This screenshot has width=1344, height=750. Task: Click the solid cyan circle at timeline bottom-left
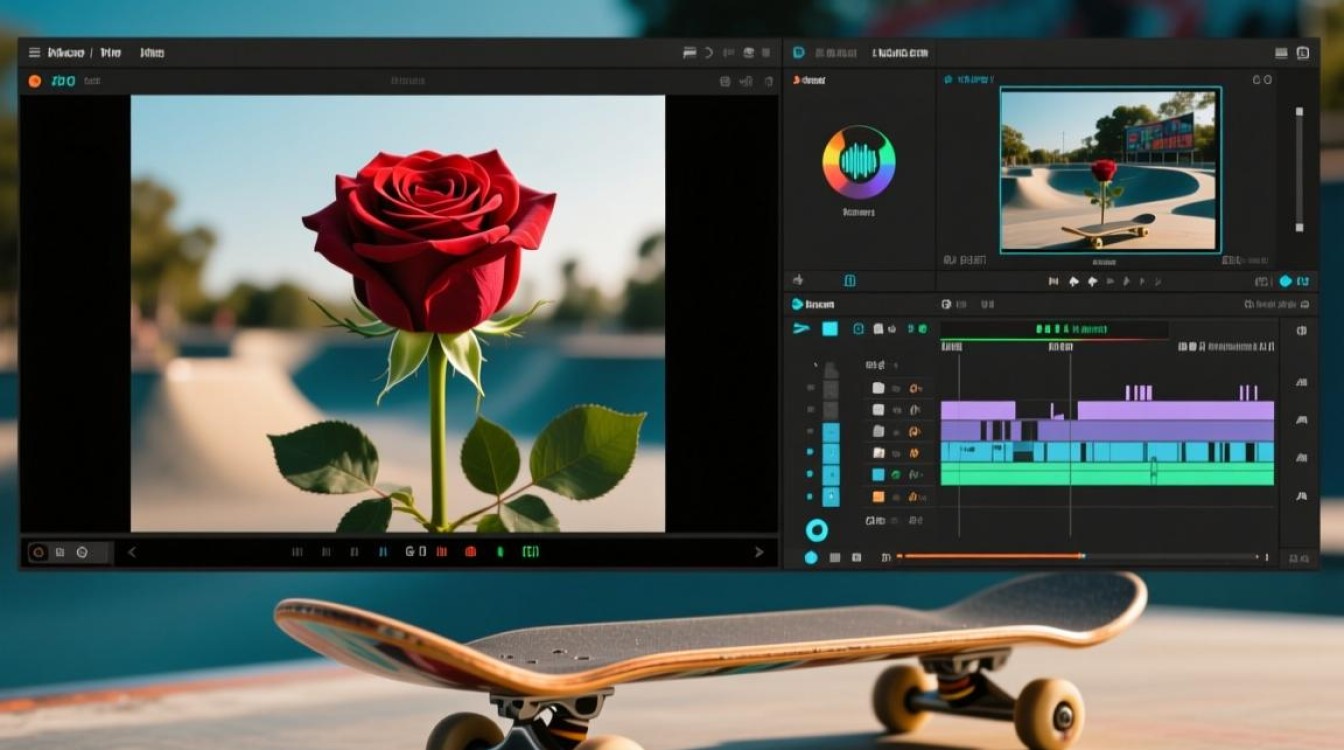point(811,557)
